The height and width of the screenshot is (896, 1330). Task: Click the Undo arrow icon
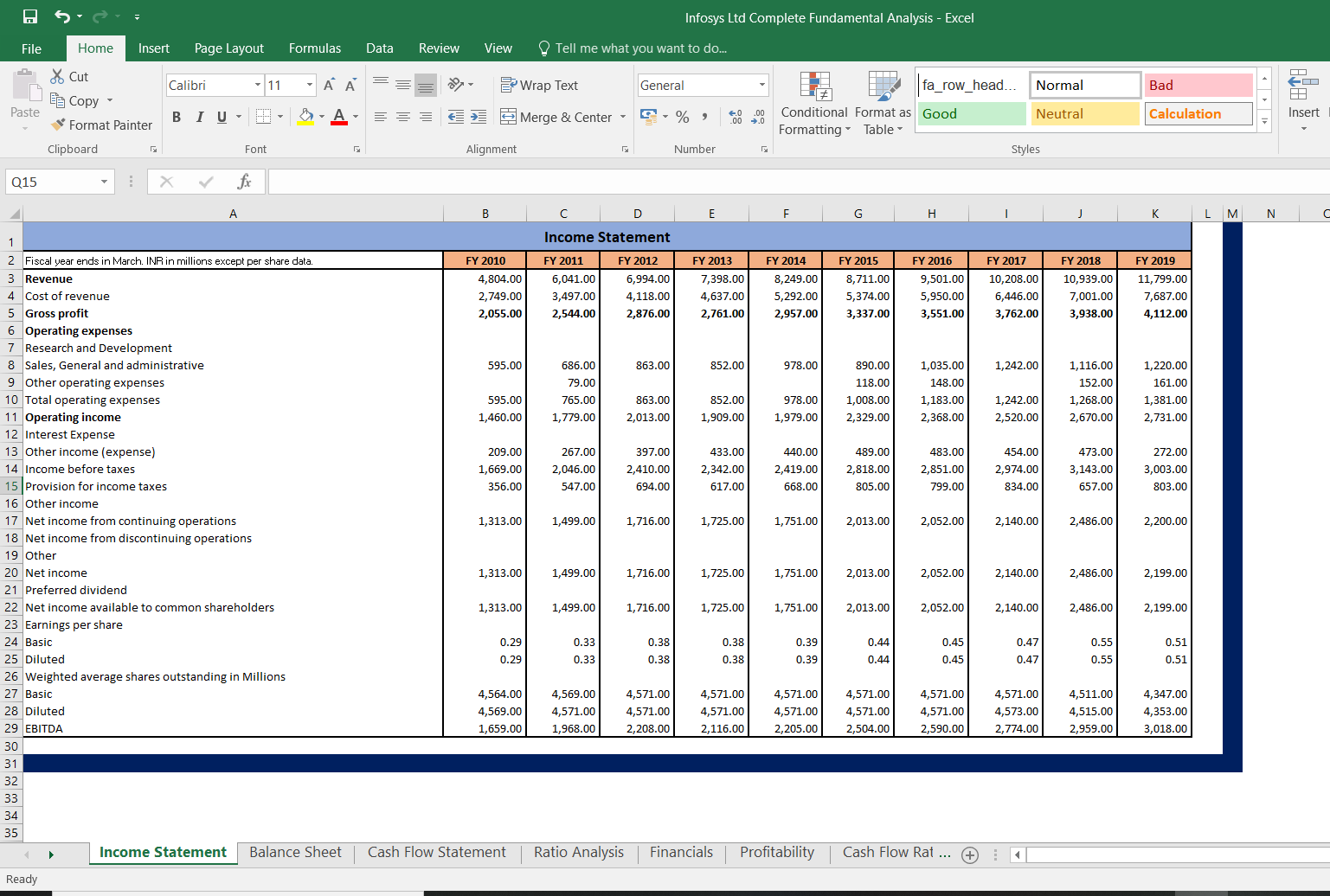(x=62, y=16)
